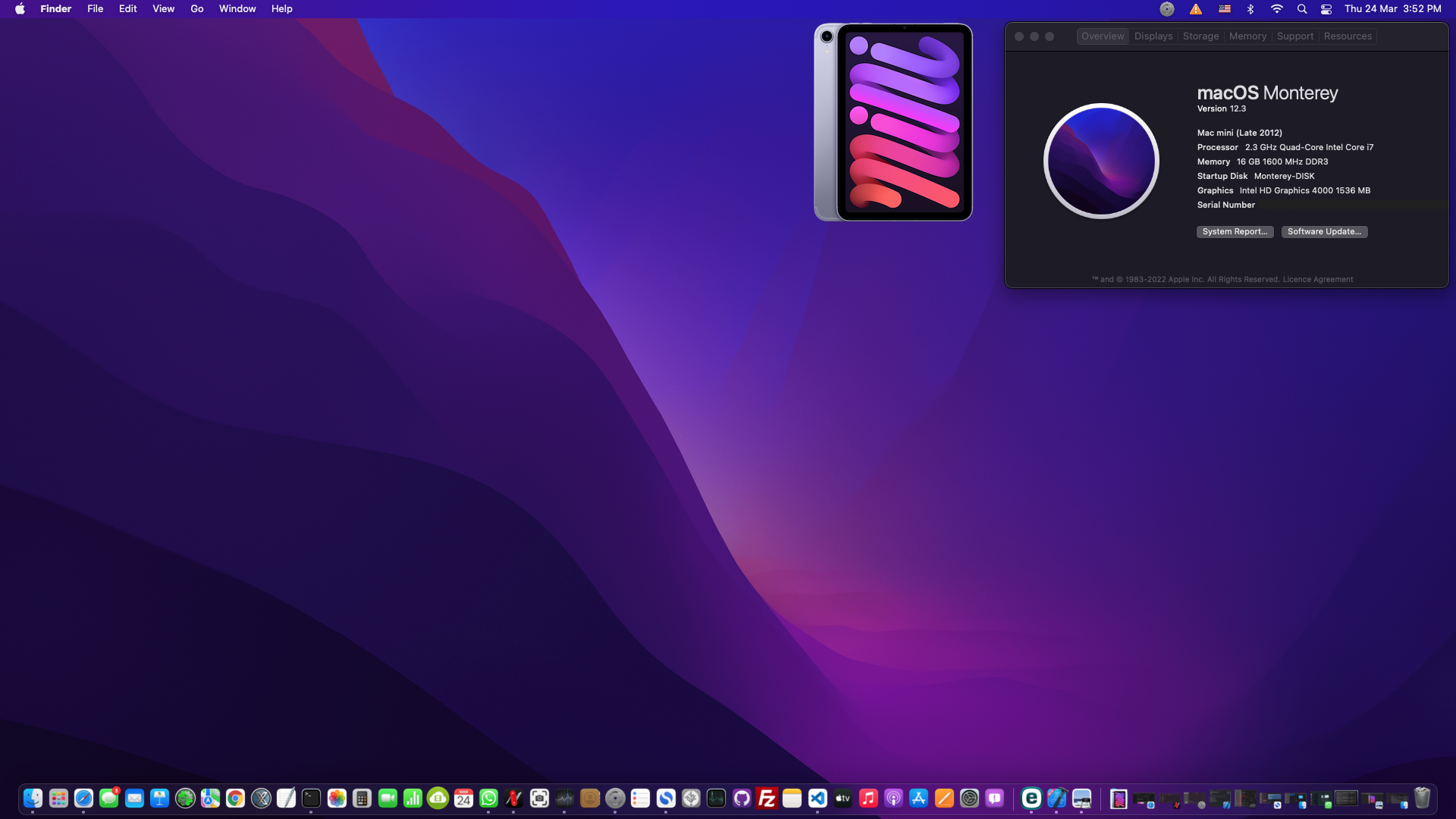
Task: Launch Activity Monitor from the Dock
Action: (x=716, y=799)
